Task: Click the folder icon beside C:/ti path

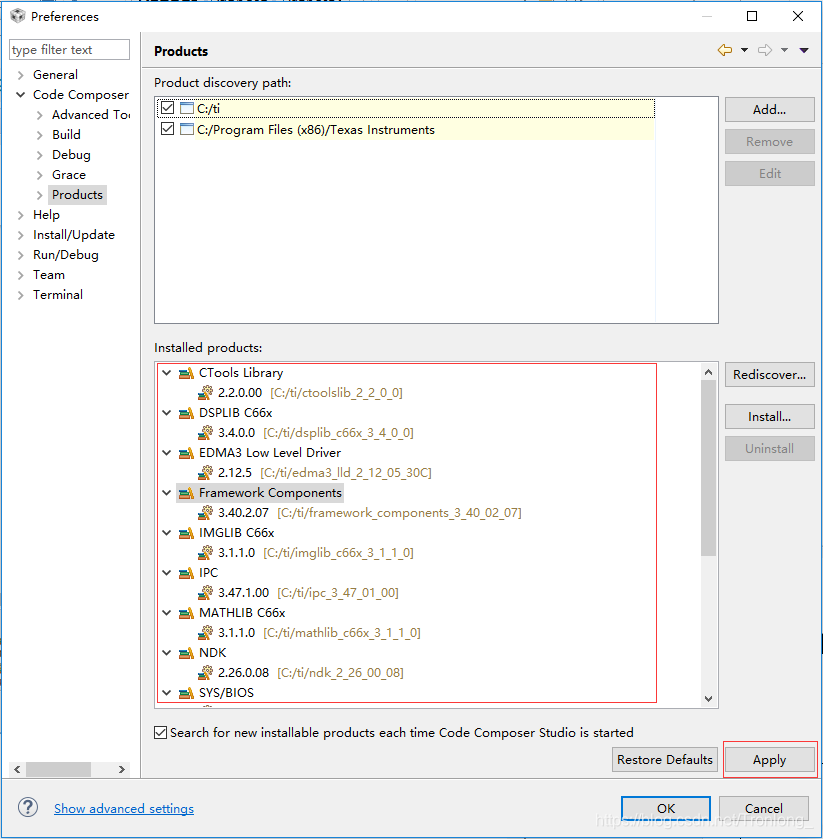Action: pos(187,108)
